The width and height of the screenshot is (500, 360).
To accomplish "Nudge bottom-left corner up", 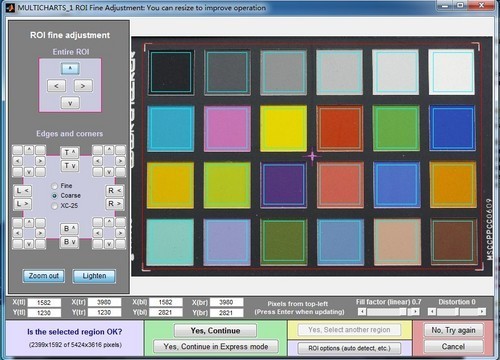I will click(29, 222).
